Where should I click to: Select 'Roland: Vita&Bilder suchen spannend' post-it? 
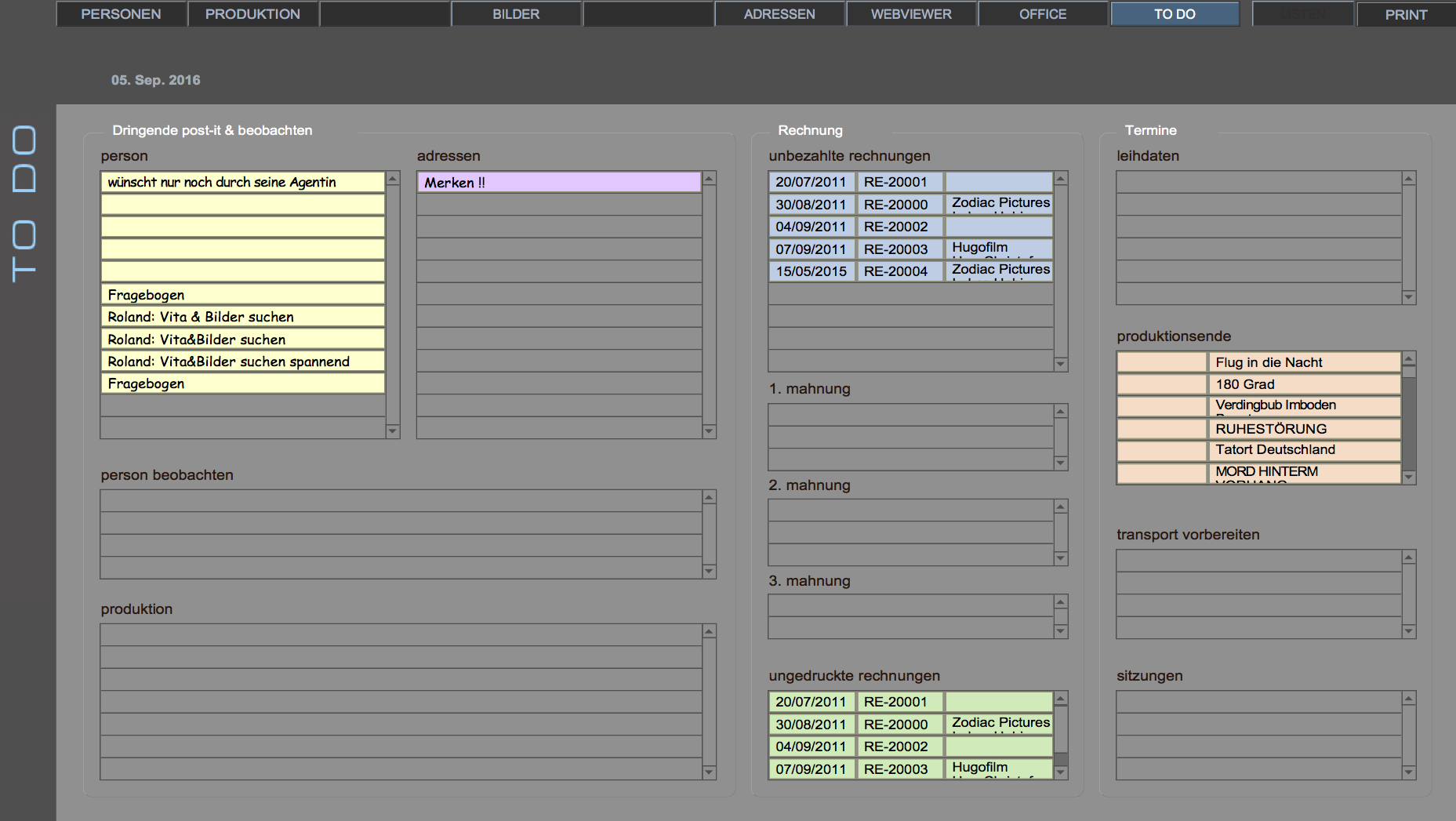[242, 361]
